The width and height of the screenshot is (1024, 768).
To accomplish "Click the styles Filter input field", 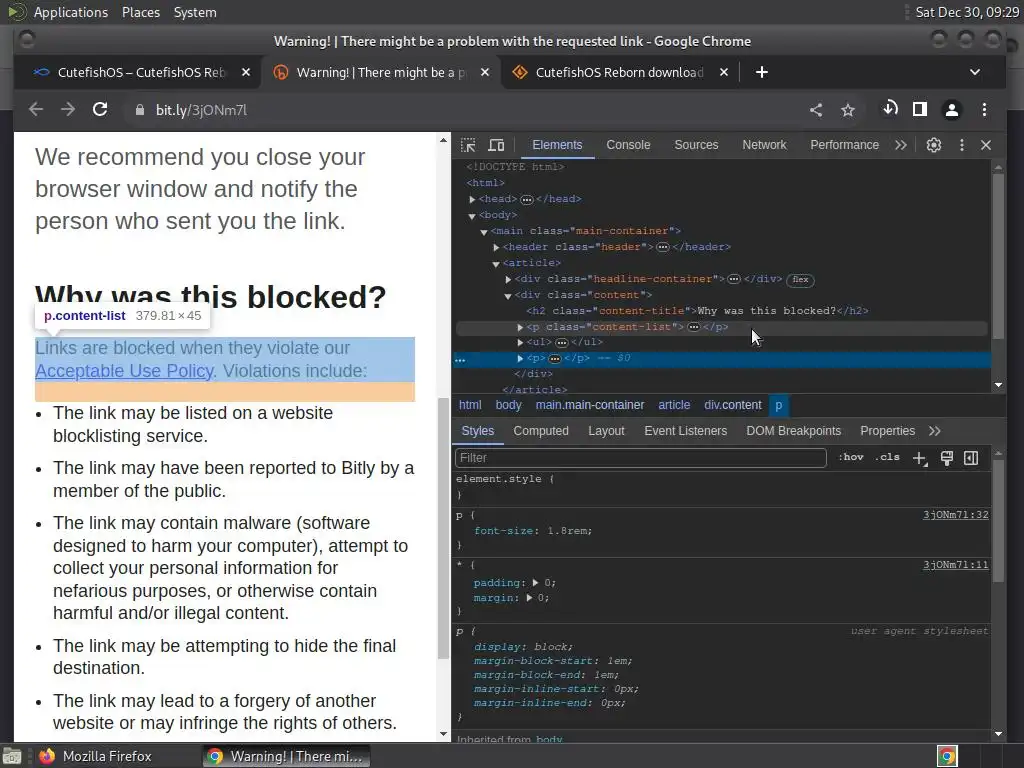I will 641,458.
